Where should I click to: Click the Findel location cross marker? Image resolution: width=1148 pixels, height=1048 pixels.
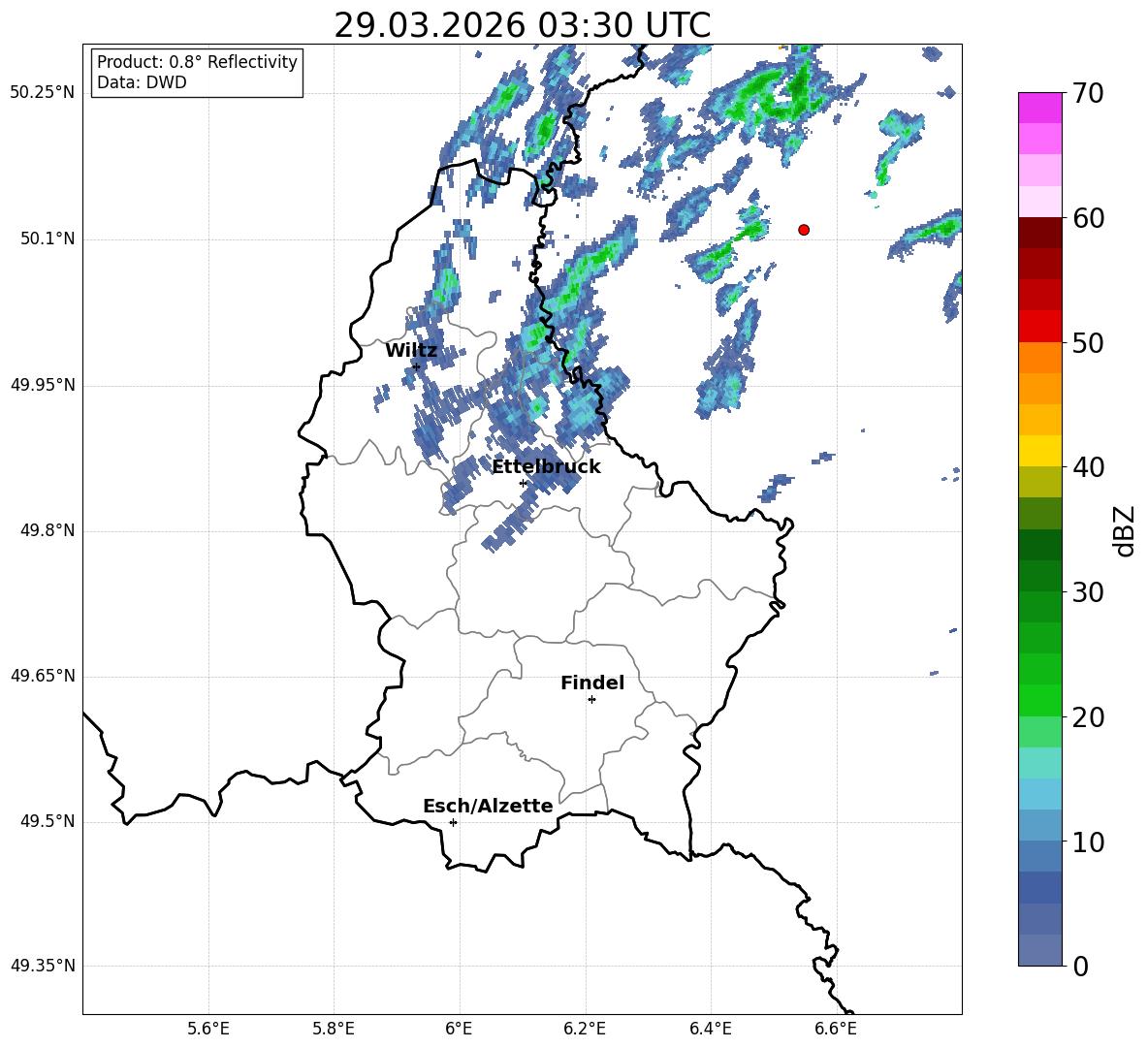coord(591,700)
